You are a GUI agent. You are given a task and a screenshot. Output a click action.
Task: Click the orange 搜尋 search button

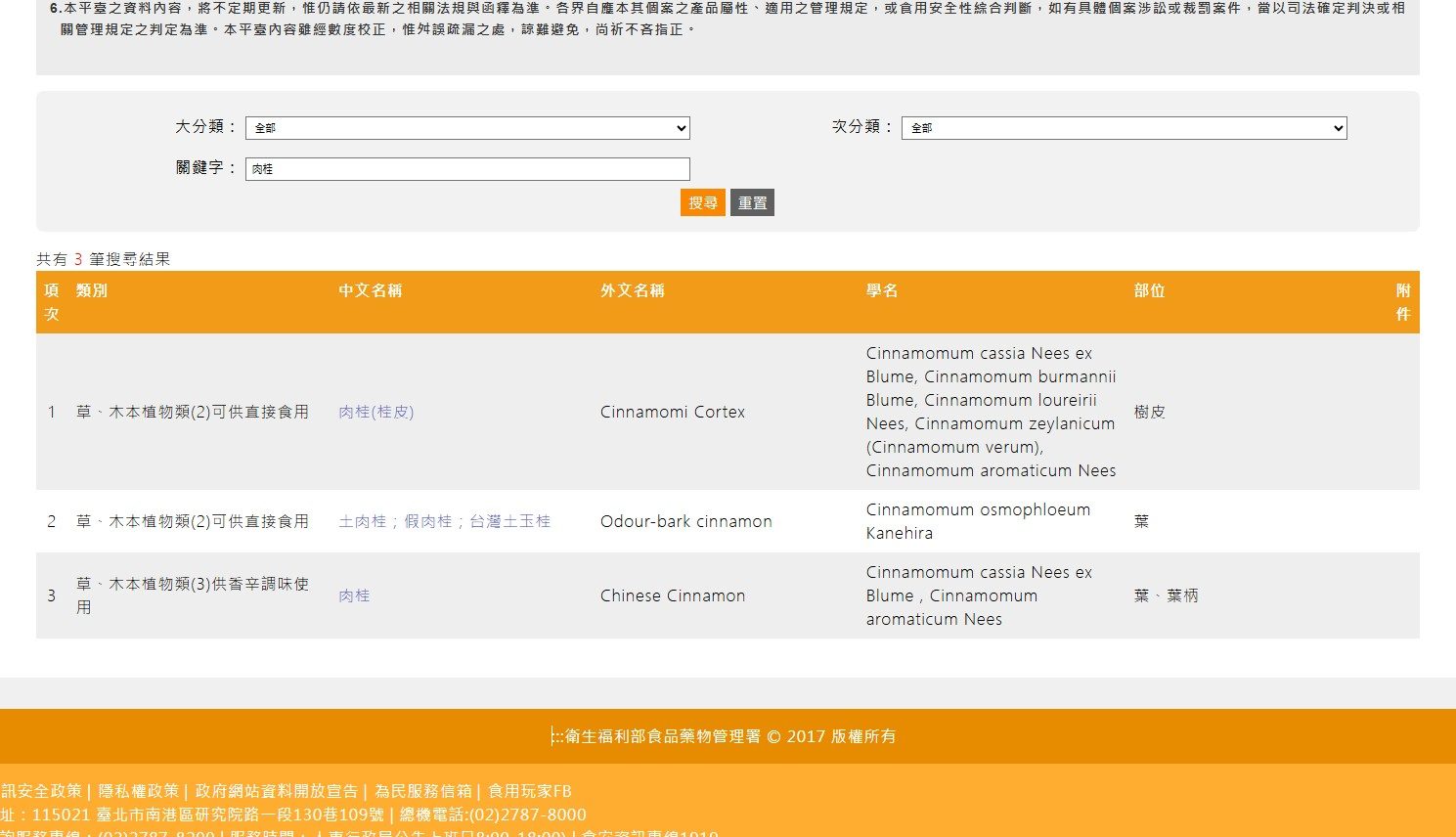(703, 202)
